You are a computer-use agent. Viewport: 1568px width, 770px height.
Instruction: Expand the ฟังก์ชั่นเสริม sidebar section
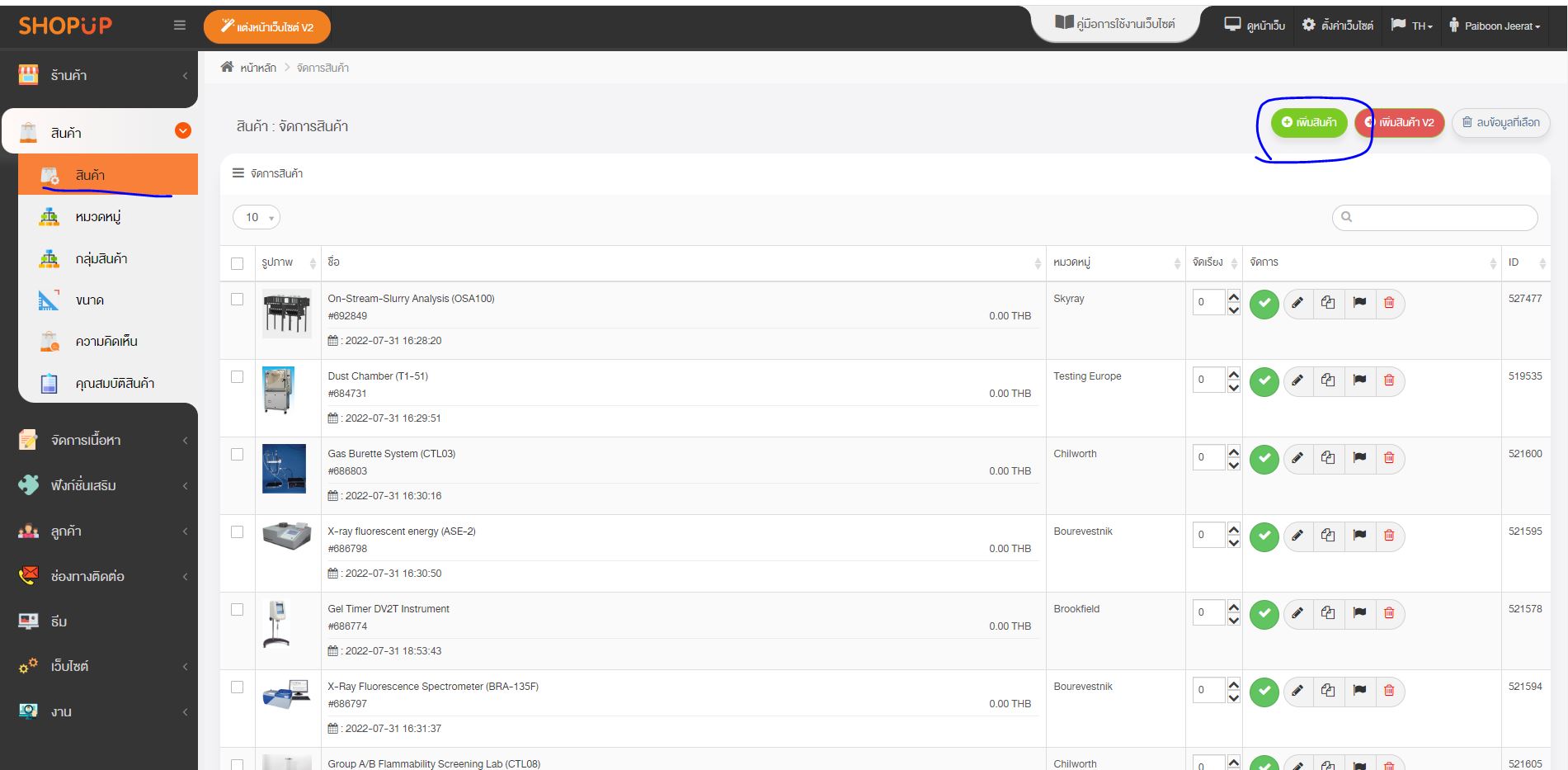tap(99, 485)
